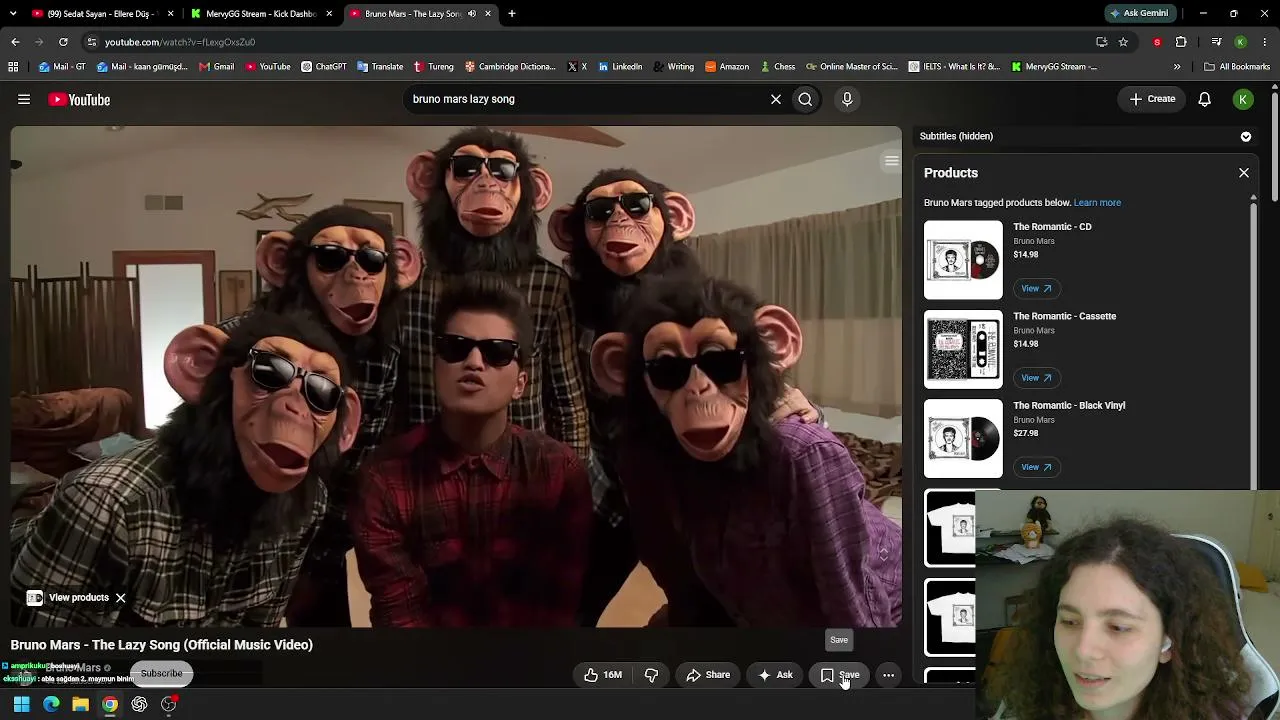
Task: Share the Lazy Song video
Action: pos(708,675)
